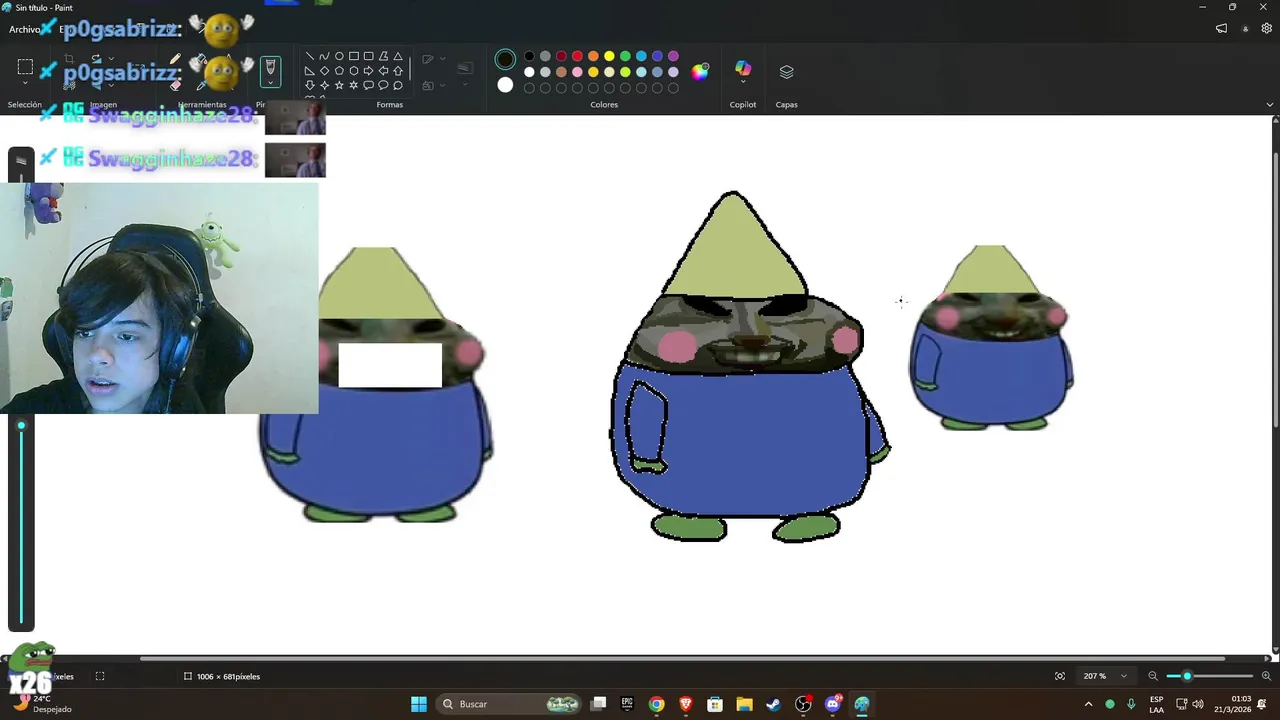This screenshot has height=720, width=1280.
Task: Pick the Left arrow shape
Action: [383, 71]
